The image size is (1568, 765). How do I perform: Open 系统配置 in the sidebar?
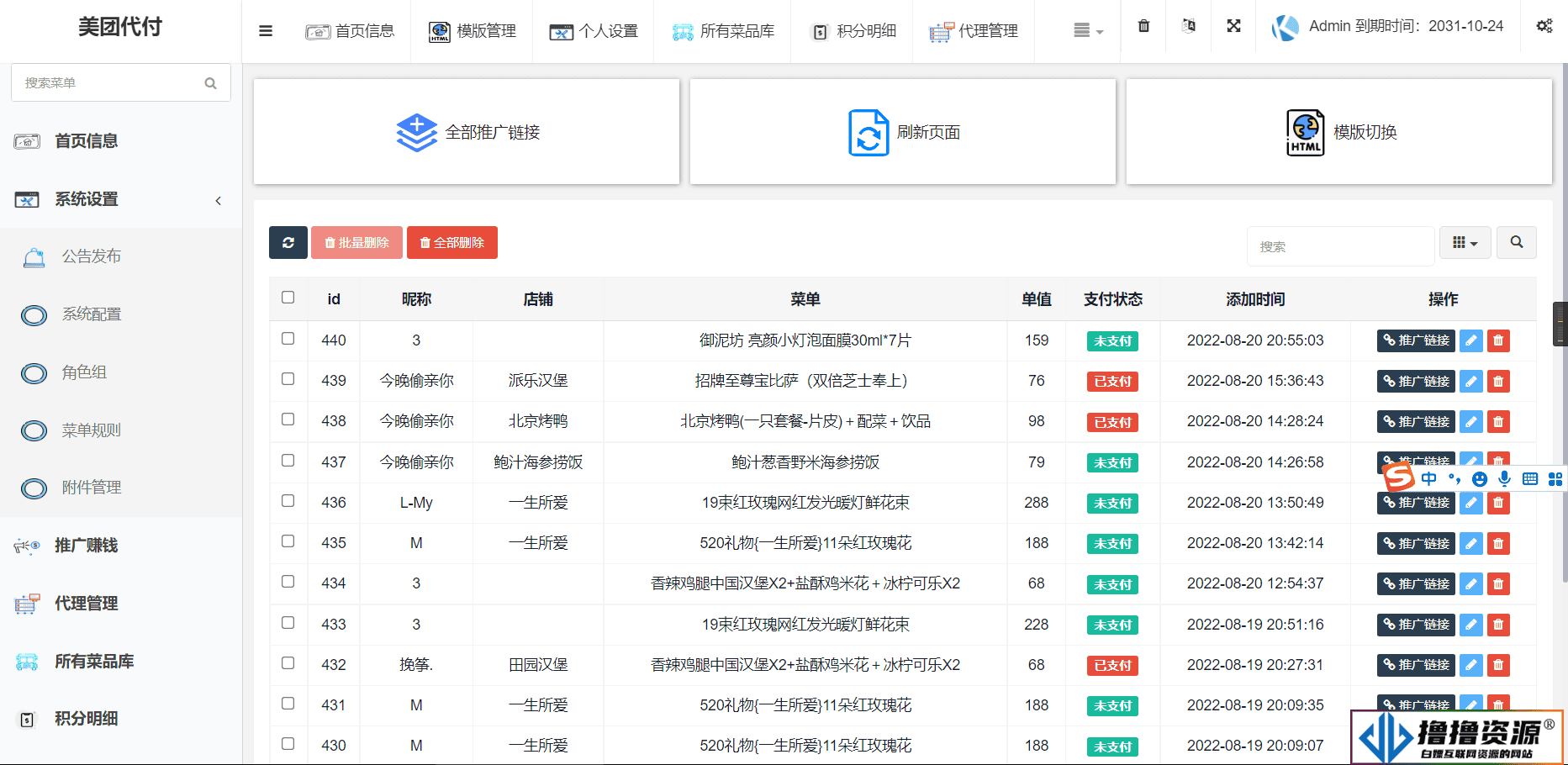click(121, 314)
